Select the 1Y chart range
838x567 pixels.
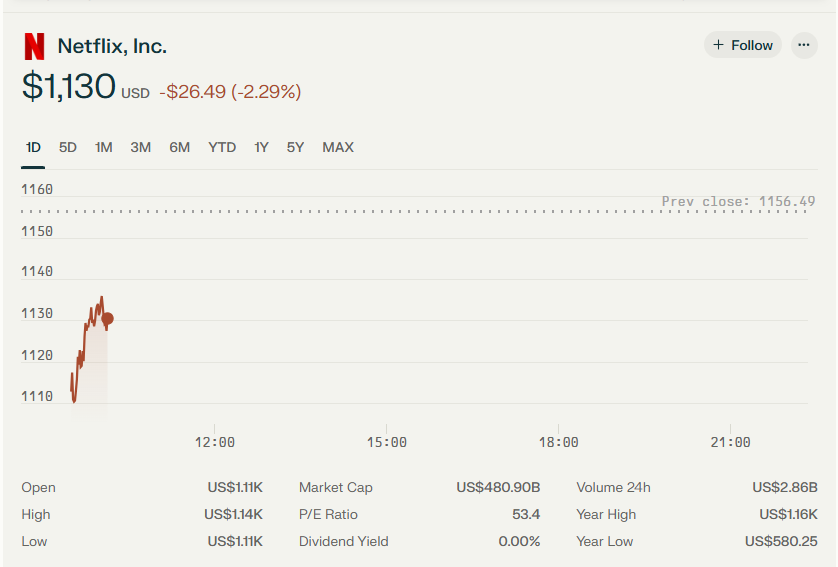[x=261, y=147]
